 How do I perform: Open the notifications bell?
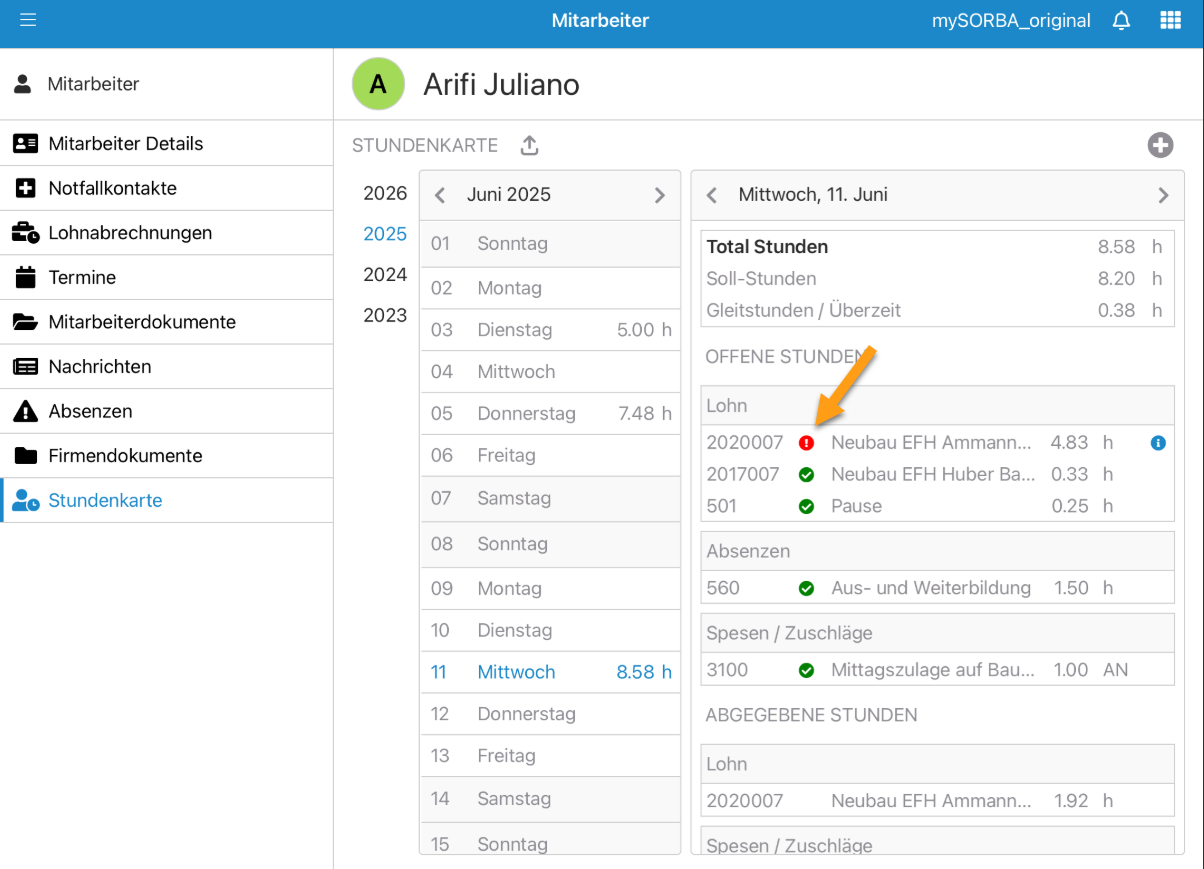click(x=1121, y=20)
